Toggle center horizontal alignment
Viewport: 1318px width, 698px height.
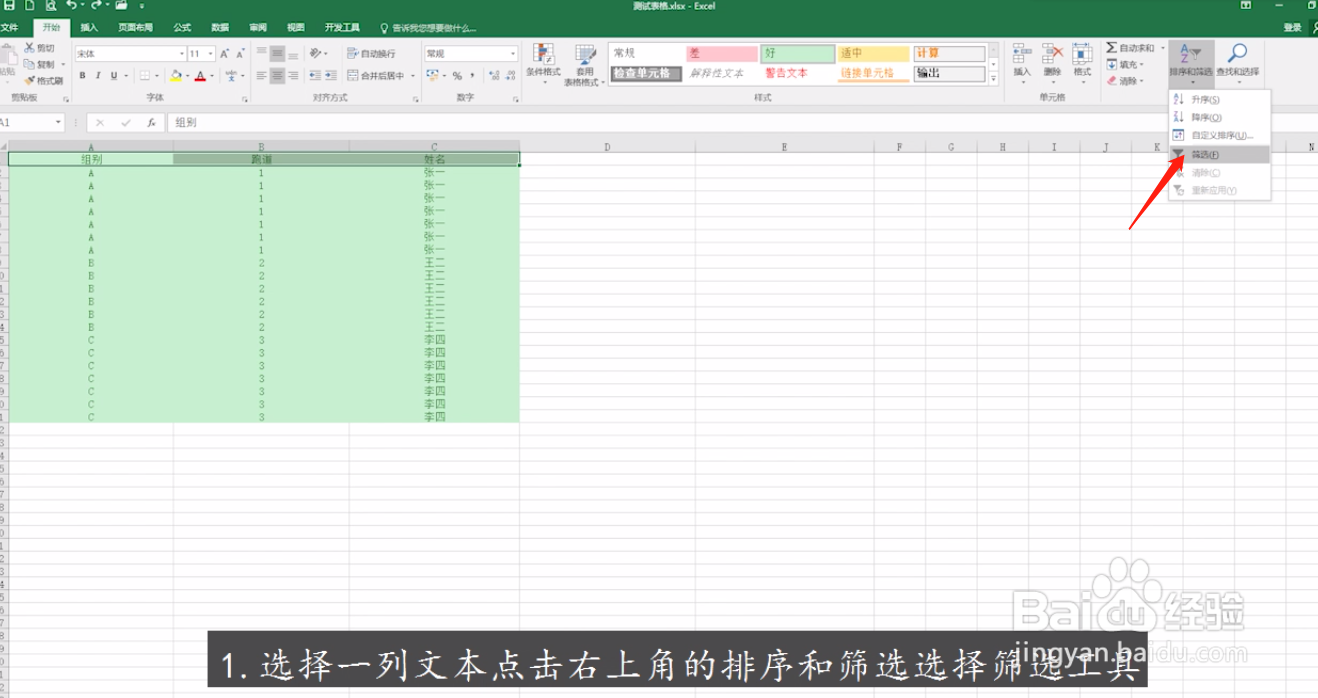coord(277,76)
